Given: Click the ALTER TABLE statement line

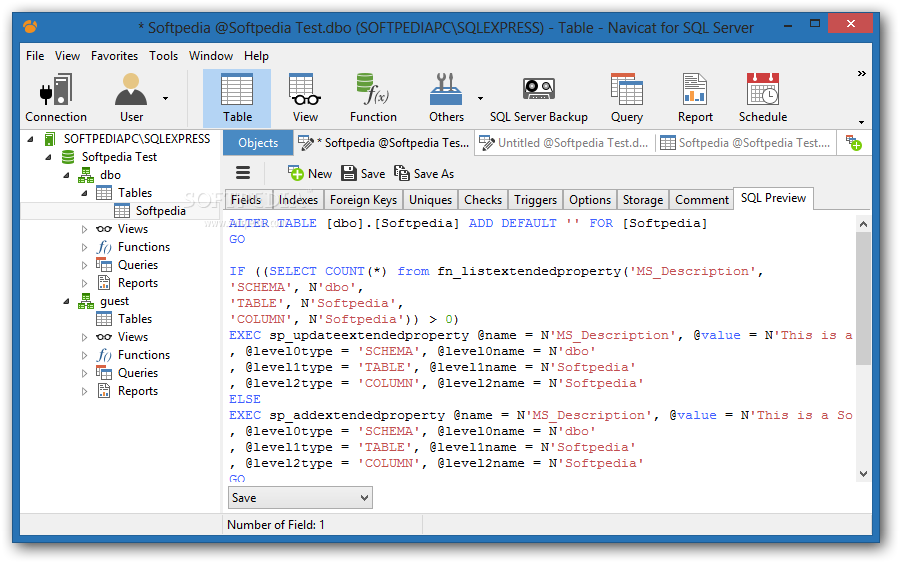Looking at the screenshot, I should tap(468, 223).
